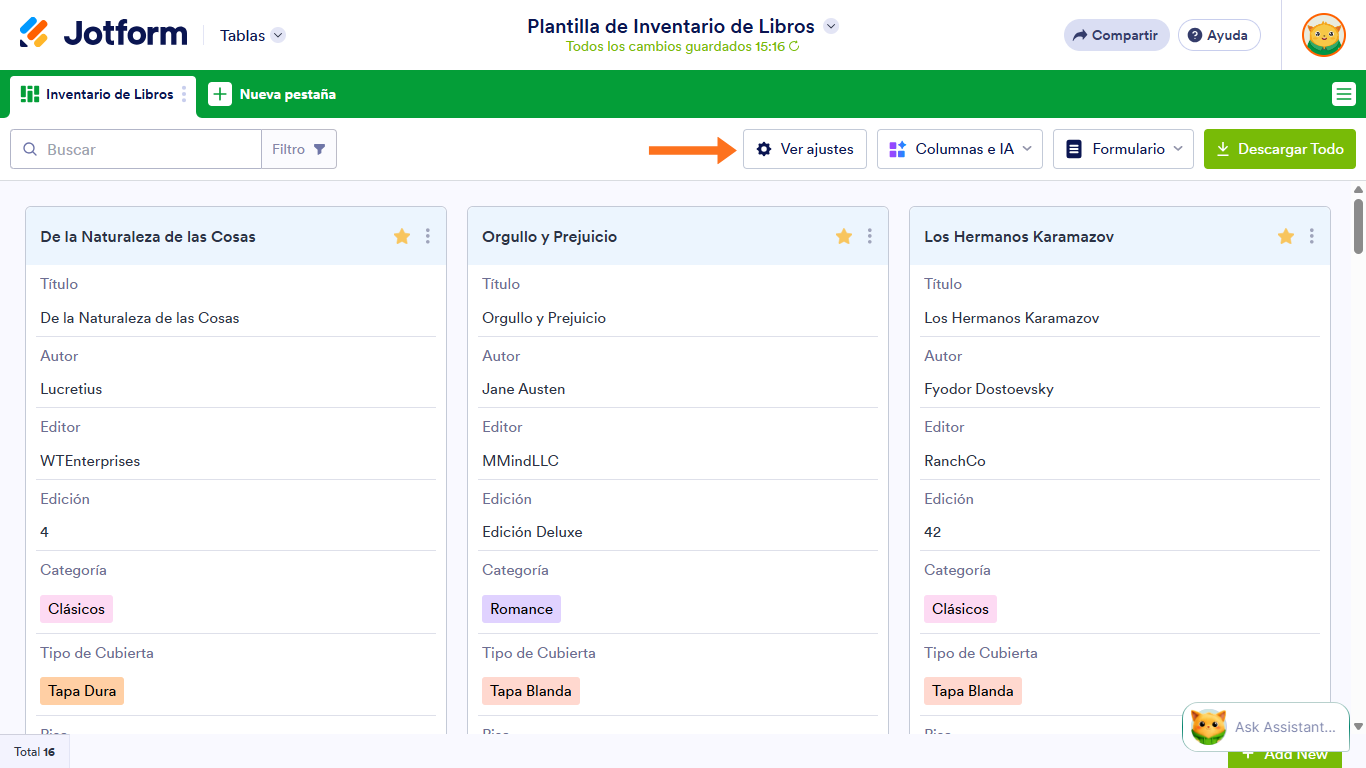Click the question mark icon in Ayuda

pos(1194,35)
